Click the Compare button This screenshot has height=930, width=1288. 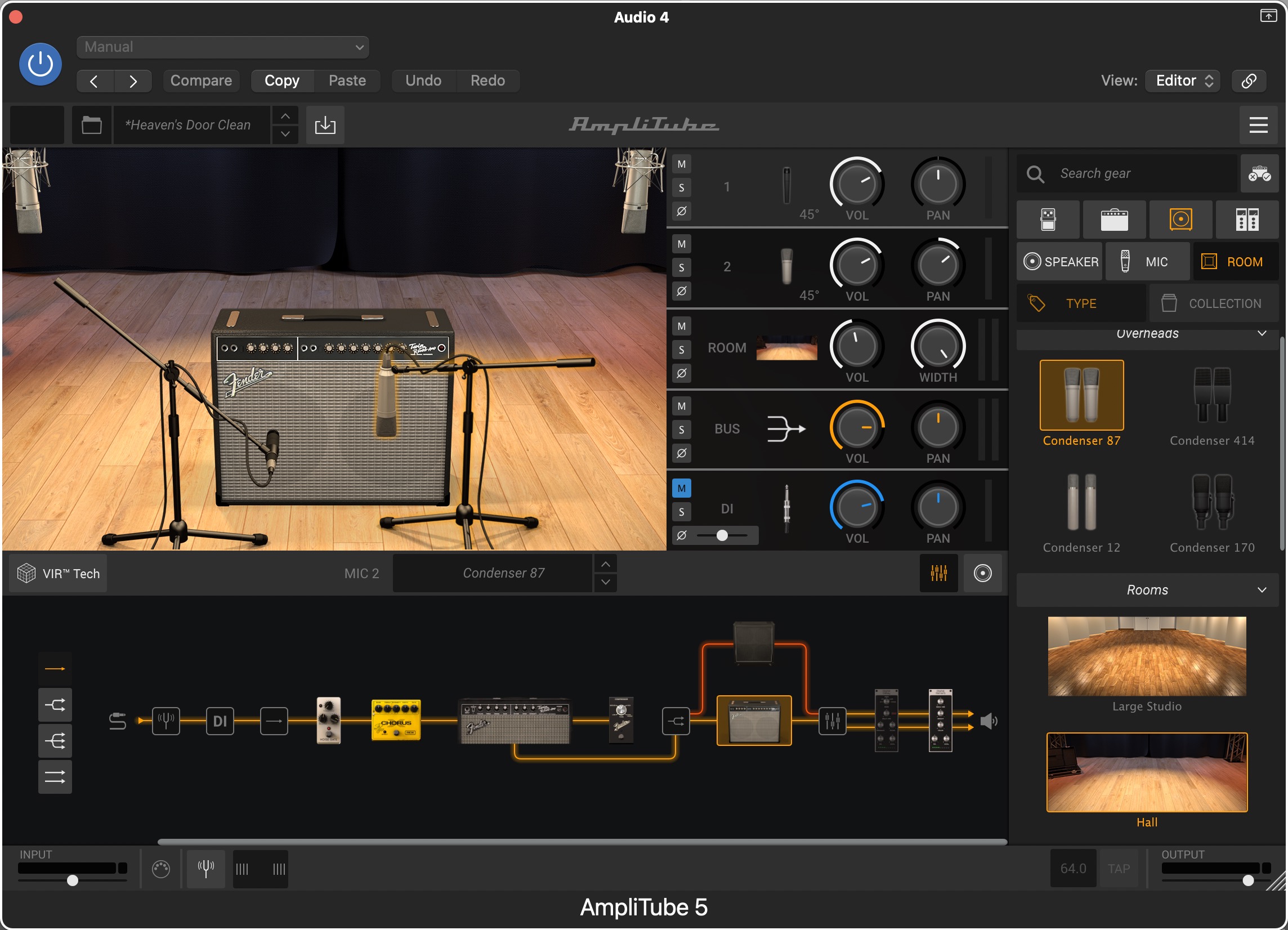(x=201, y=80)
